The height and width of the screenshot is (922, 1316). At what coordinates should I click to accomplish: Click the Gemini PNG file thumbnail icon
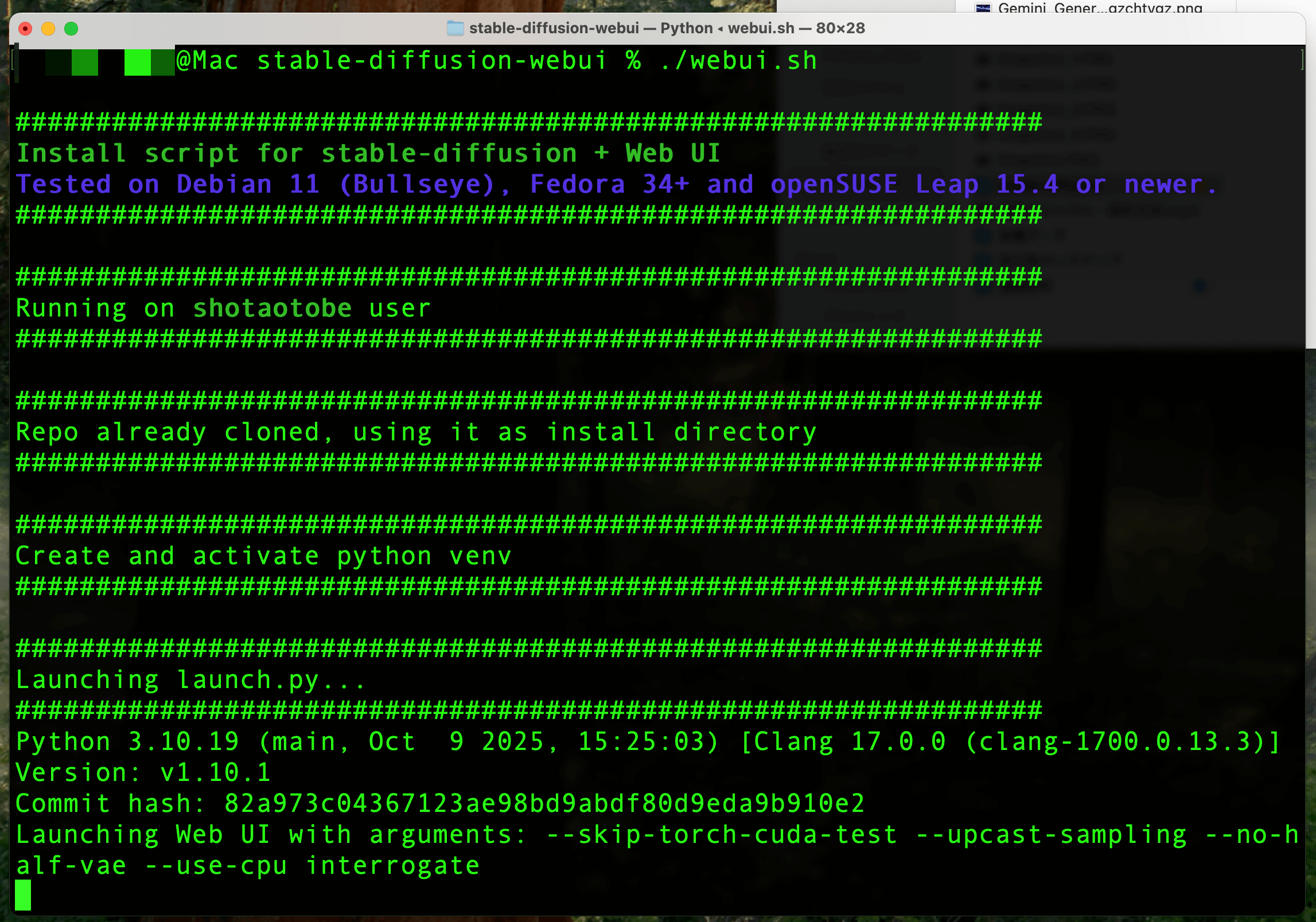(x=983, y=8)
